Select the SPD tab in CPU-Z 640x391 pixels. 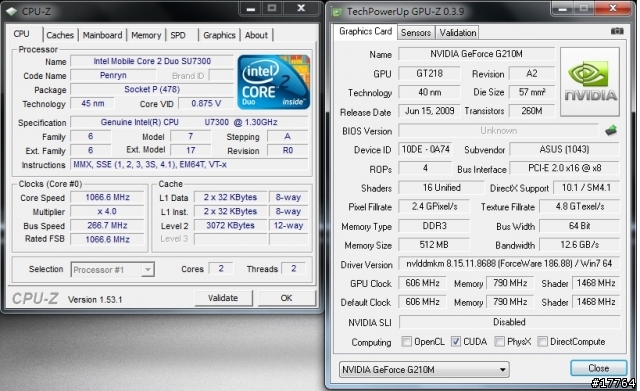point(178,35)
